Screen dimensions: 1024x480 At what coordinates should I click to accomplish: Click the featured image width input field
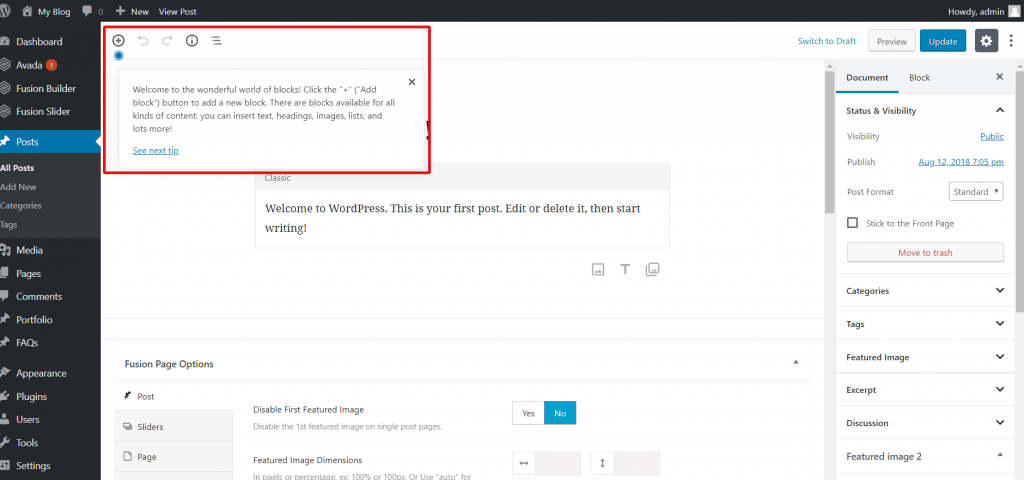coord(558,463)
